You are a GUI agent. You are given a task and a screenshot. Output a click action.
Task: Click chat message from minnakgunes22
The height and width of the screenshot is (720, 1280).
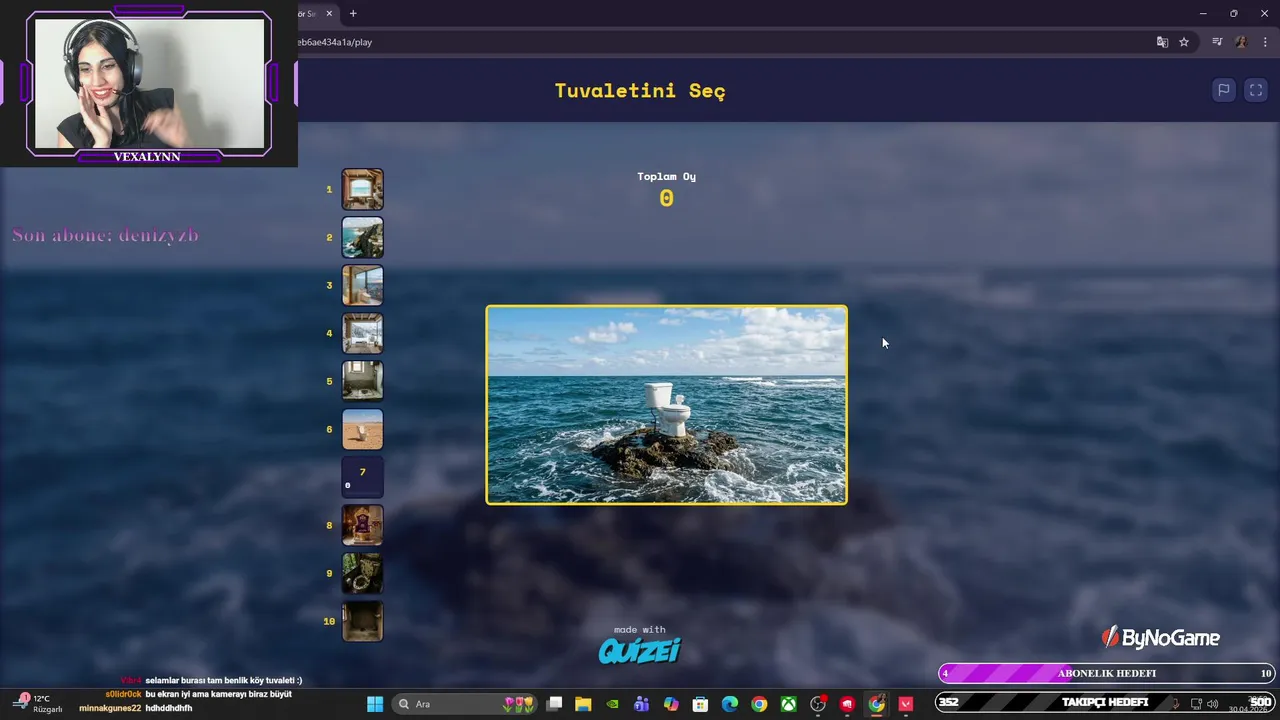pos(136,708)
